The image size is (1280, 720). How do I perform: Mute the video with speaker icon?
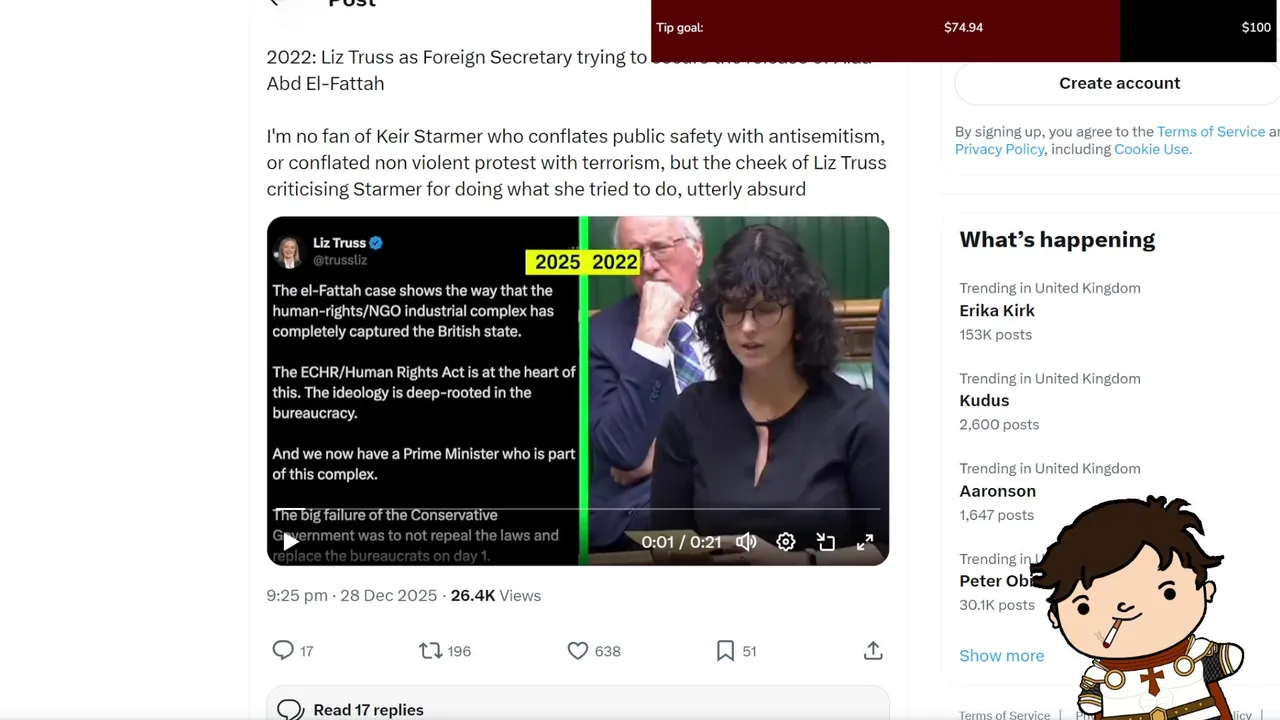[x=746, y=542]
